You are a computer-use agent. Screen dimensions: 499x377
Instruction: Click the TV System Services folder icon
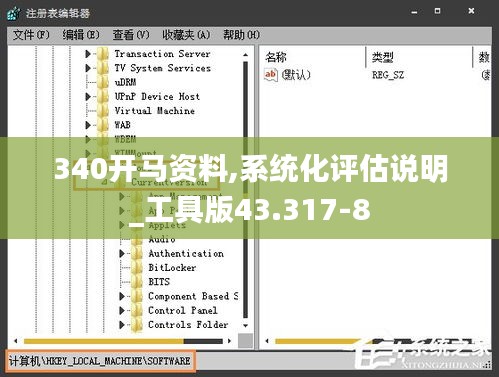pos(103,68)
